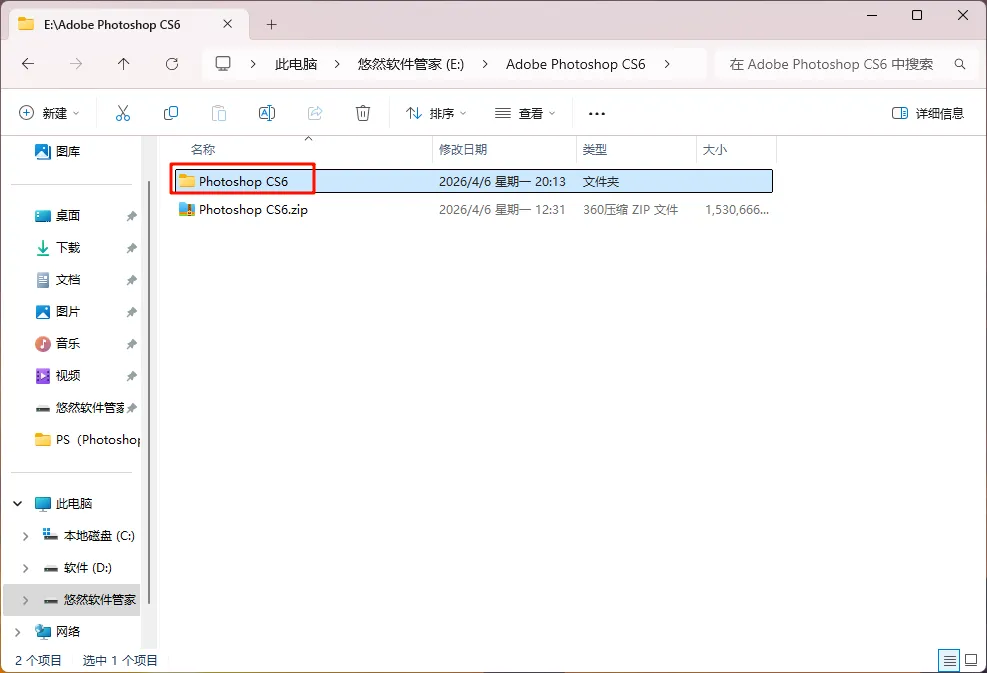Open 图片 Pictures in sidebar
987x673 pixels.
click(58, 312)
